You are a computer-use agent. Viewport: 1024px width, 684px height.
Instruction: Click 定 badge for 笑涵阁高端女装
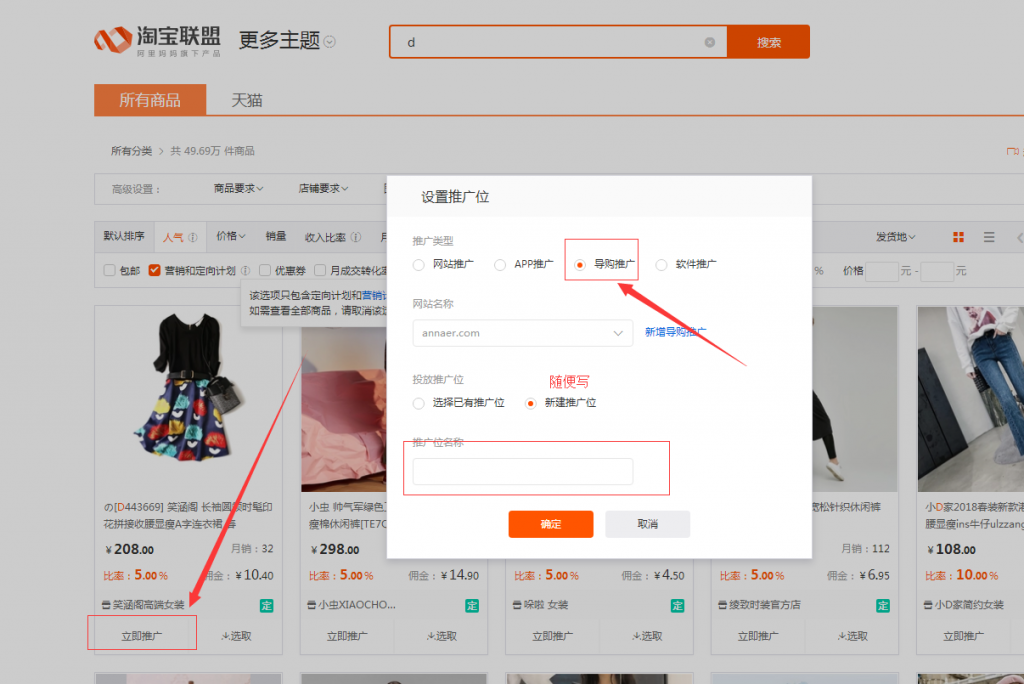coord(266,606)
